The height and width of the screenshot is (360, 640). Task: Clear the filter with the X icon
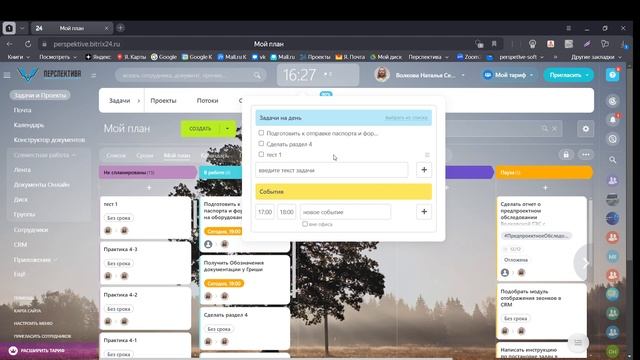tap(554, 129)
